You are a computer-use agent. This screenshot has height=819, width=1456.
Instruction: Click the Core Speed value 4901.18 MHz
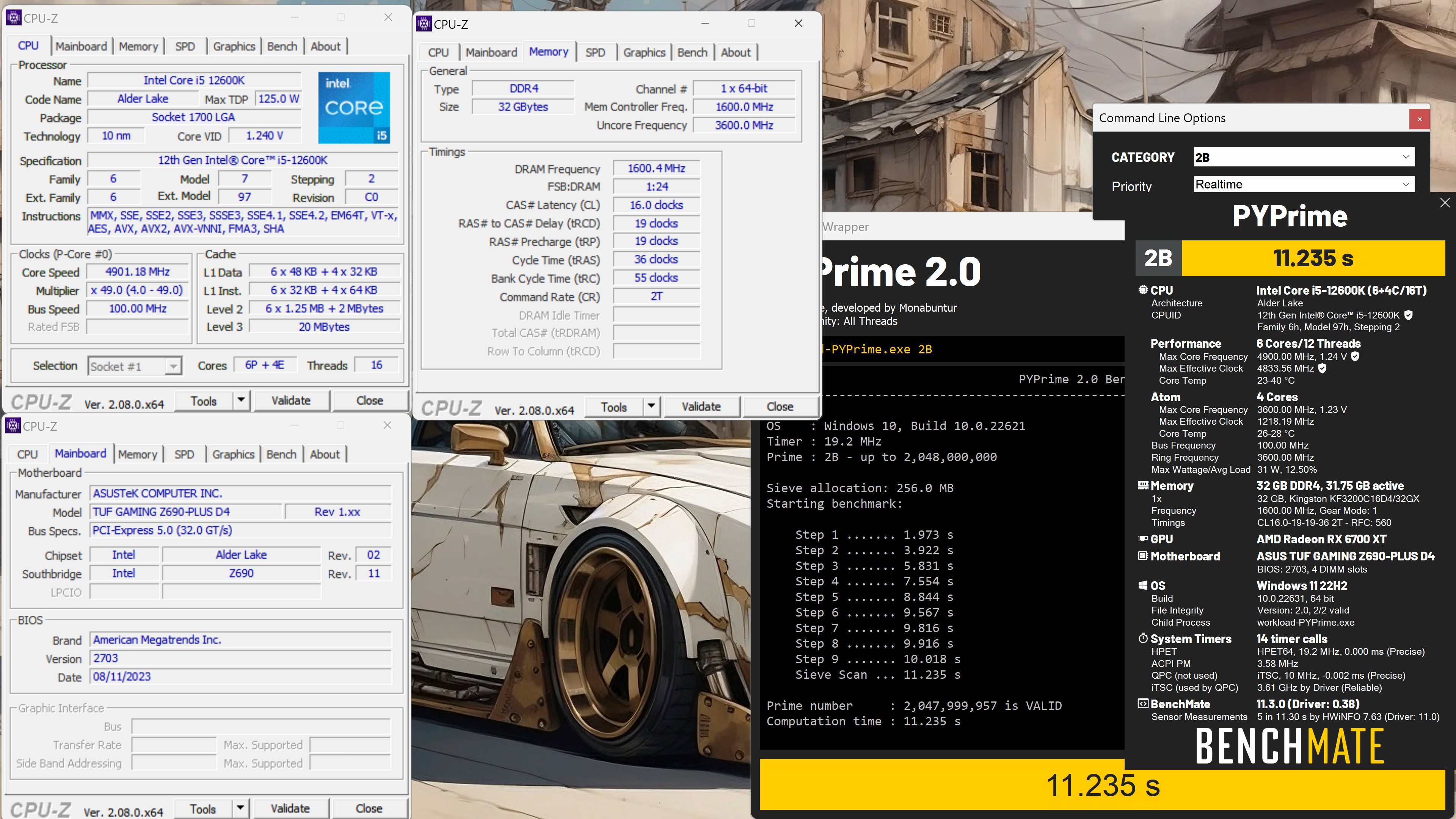point(137,272)
